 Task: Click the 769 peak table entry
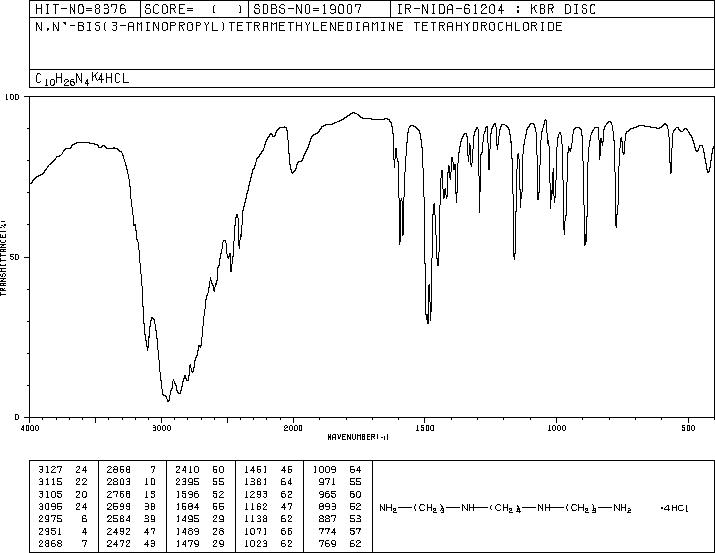(337, 543)
